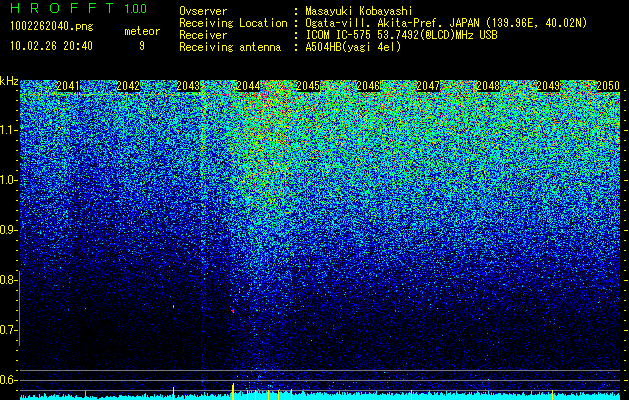
Task: Click the time marker 2047
Action: [x=428, y=86]
